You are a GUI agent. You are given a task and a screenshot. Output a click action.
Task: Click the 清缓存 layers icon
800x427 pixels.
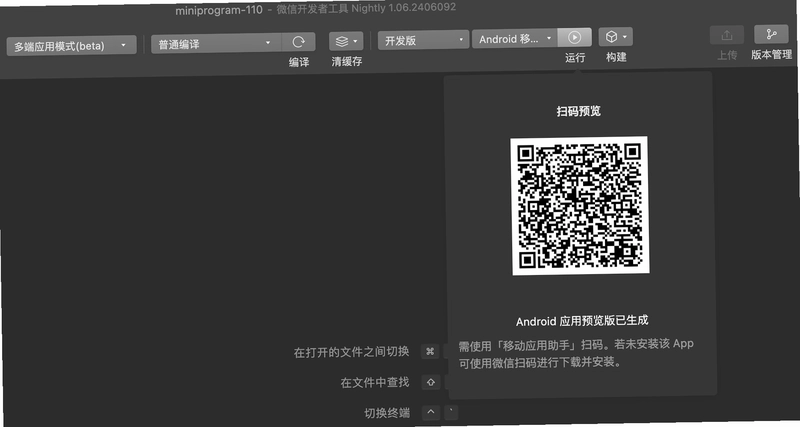[342, 41]
